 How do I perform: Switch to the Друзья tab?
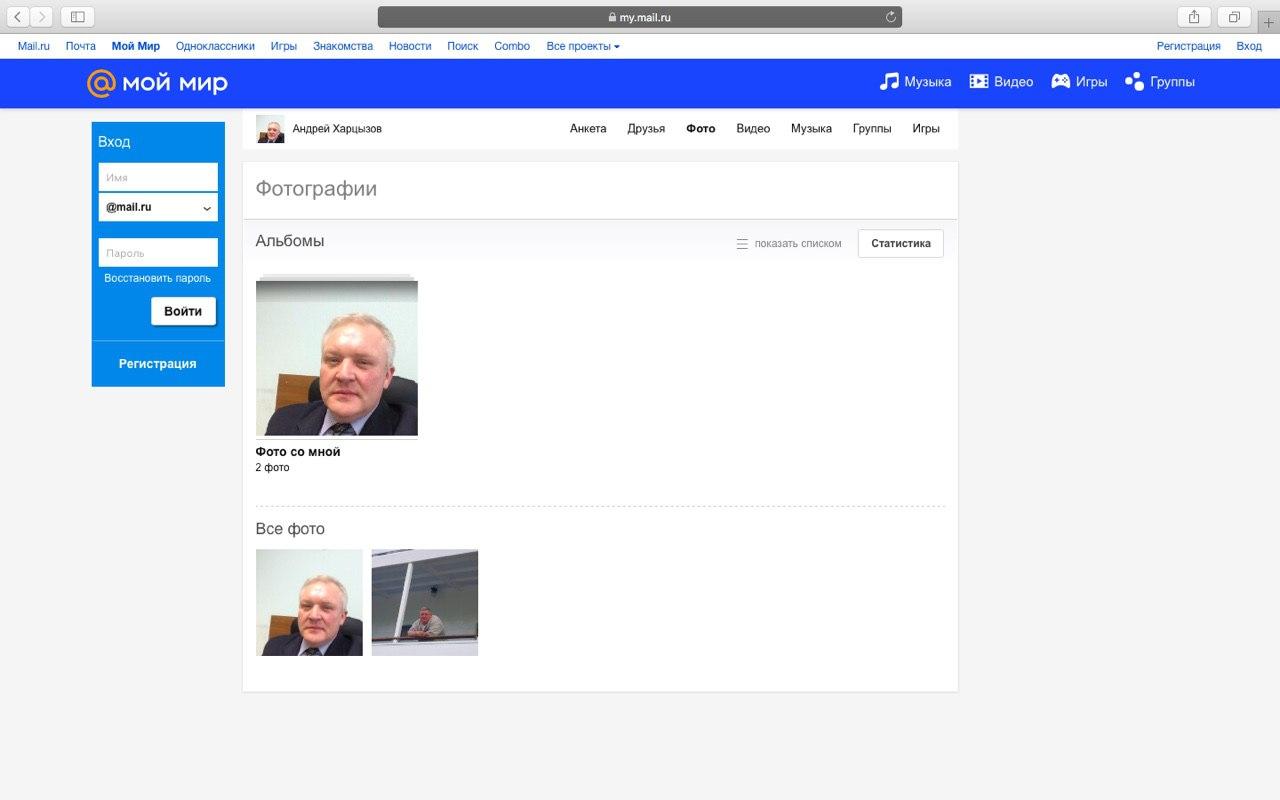click(x=646, y=129)
